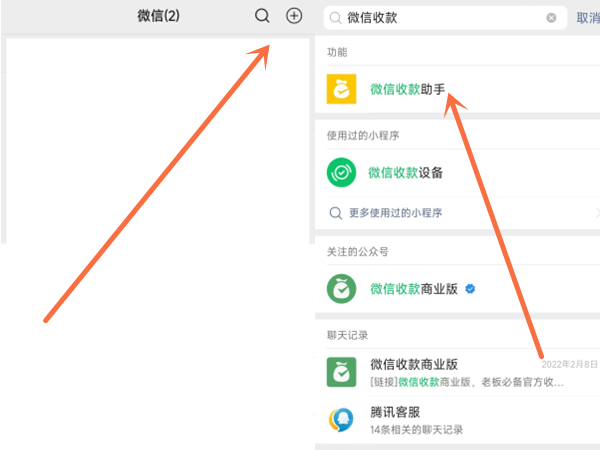Click the magnifier icon next to 更多使用过的小程序
The height and width of the screenshot is (450, 600).
pyautogui.click(x=336, y=213)
